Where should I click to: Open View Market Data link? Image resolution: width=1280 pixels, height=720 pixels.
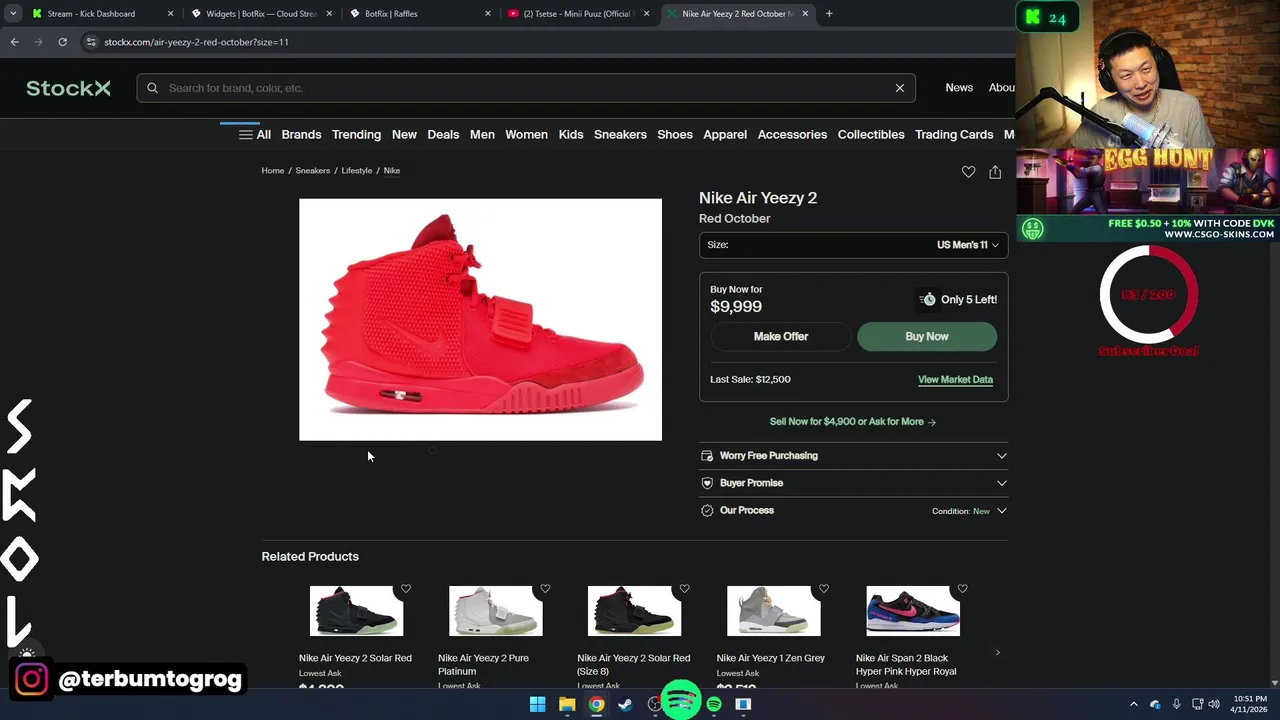coord(955,380)
